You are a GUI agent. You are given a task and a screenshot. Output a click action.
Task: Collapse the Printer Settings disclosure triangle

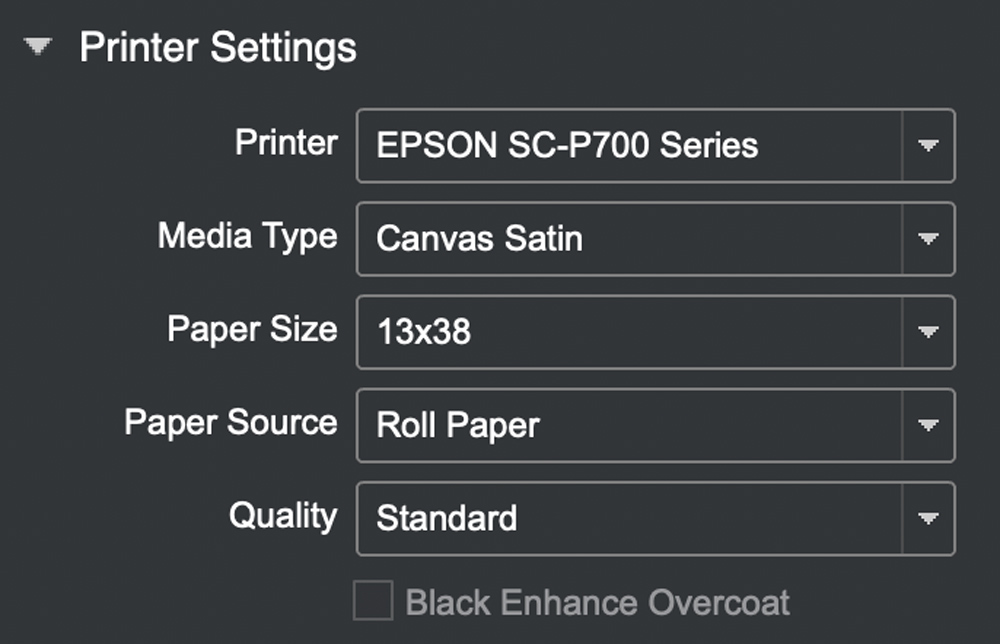[39, 48]
